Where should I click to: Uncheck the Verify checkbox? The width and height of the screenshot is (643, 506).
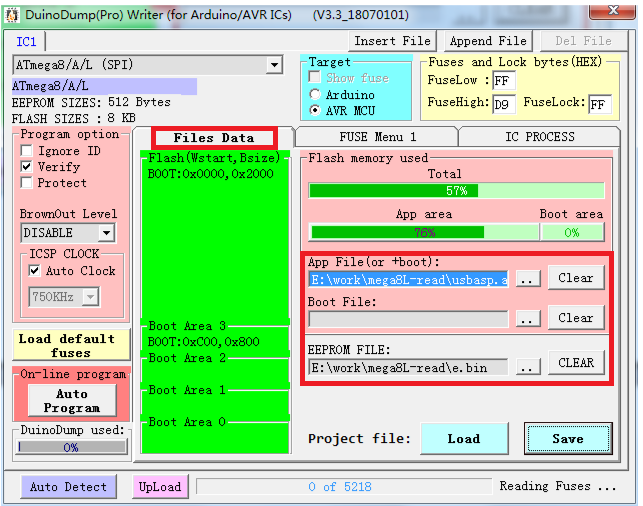point(27,166)
